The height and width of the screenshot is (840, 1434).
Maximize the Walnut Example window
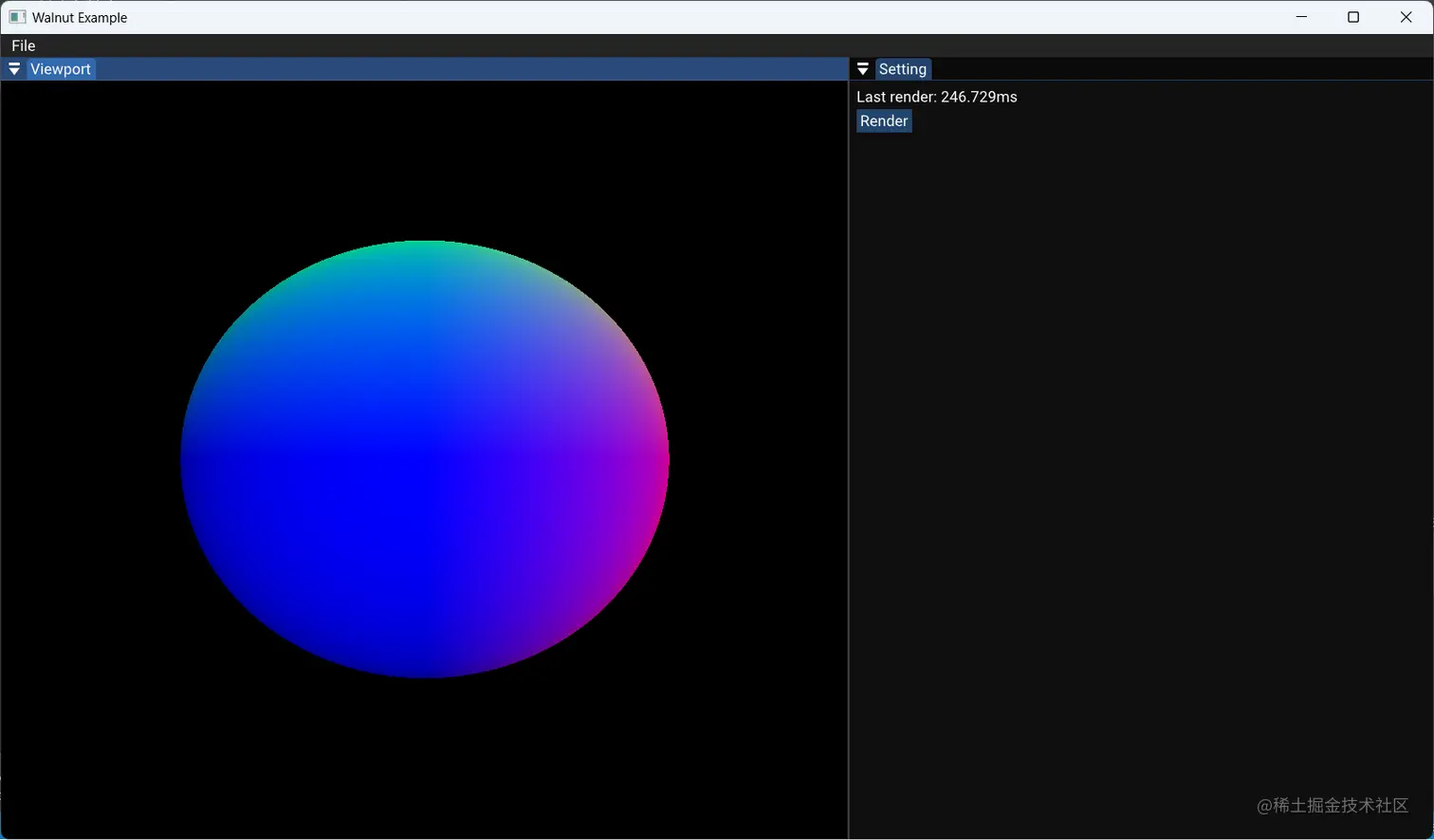tap(1353, 17)
